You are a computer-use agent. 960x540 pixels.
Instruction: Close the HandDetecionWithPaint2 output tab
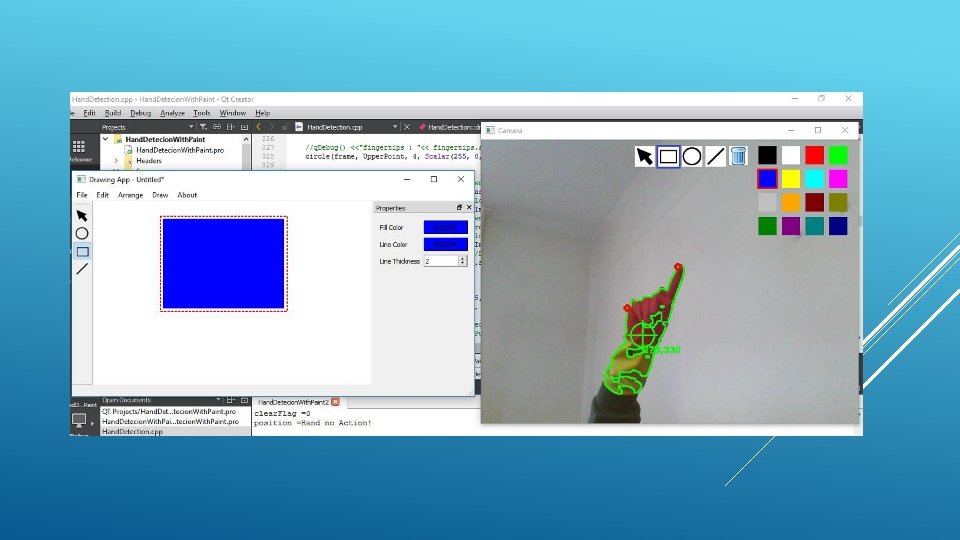tap(336, 402)
